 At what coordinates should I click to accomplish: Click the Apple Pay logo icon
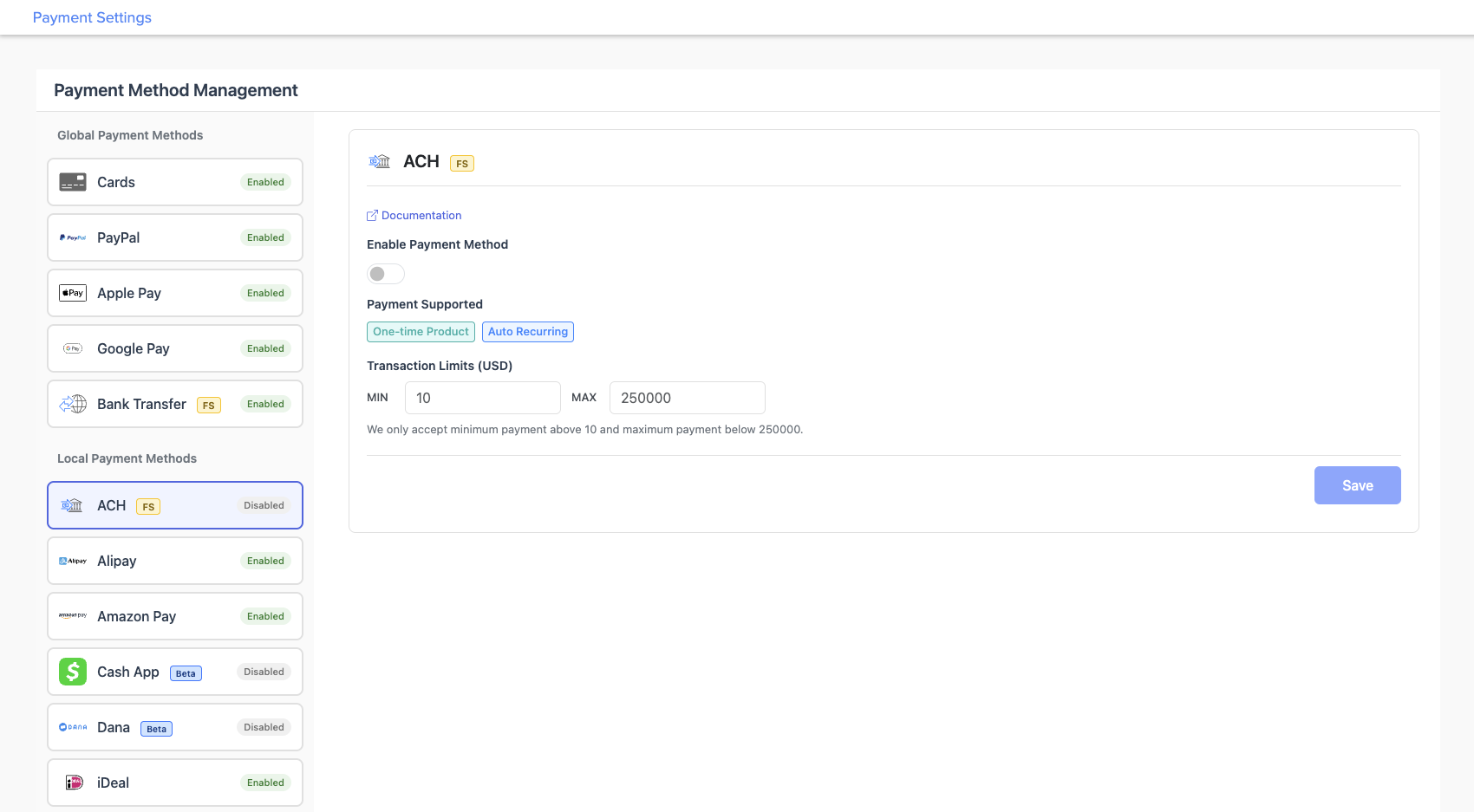point(73,293)
